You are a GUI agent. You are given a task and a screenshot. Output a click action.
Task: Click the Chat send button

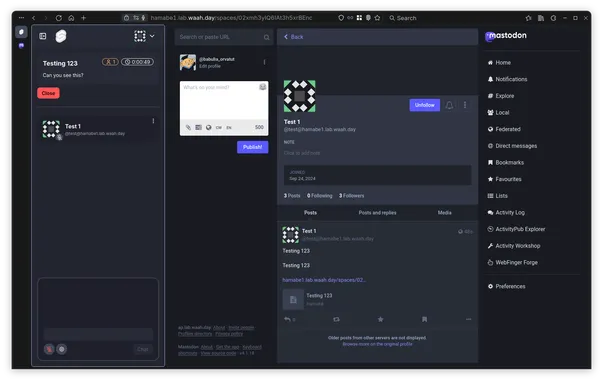click(x=143, y=349)
